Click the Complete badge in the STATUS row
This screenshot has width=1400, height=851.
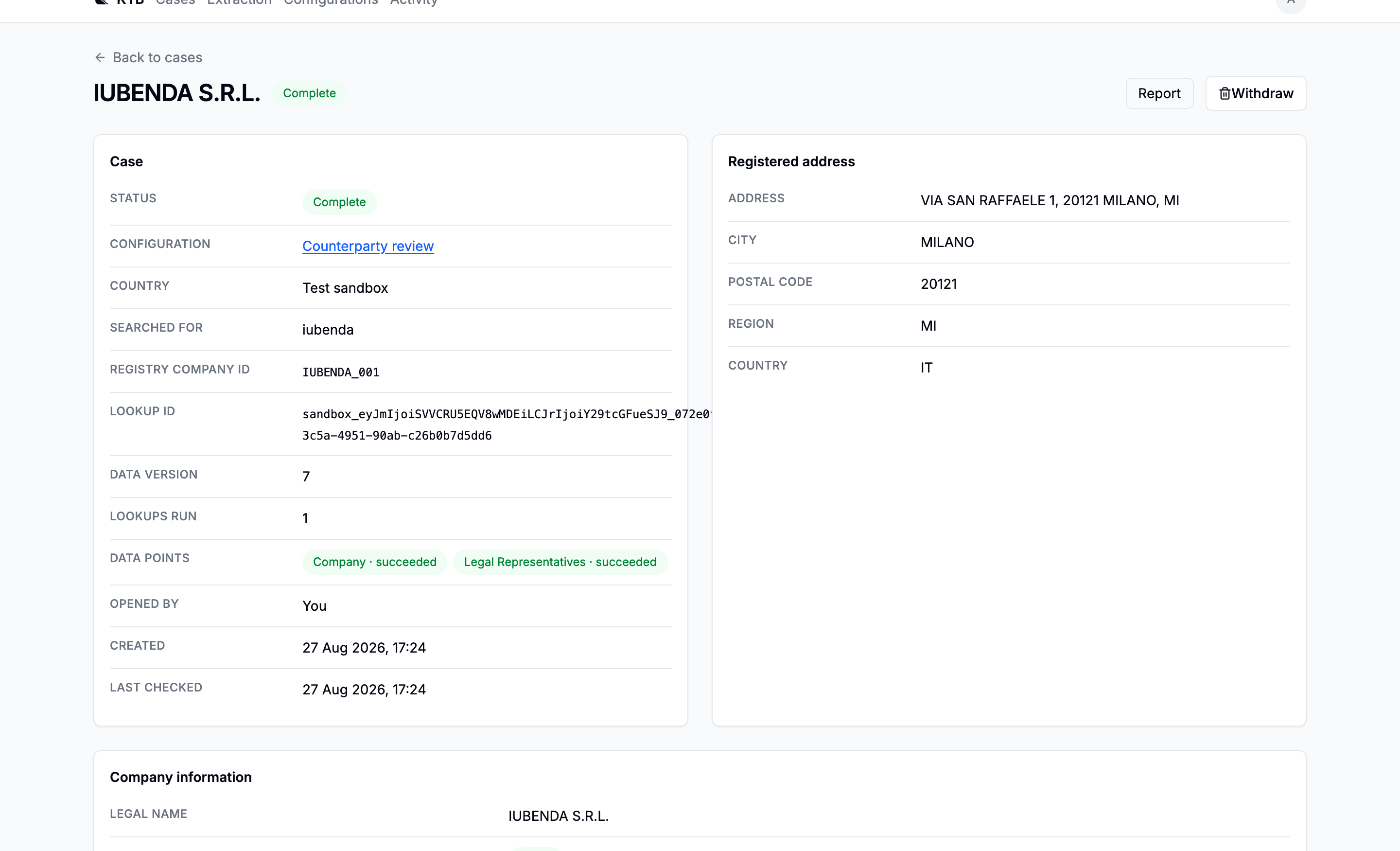click(x=339, y=202)
